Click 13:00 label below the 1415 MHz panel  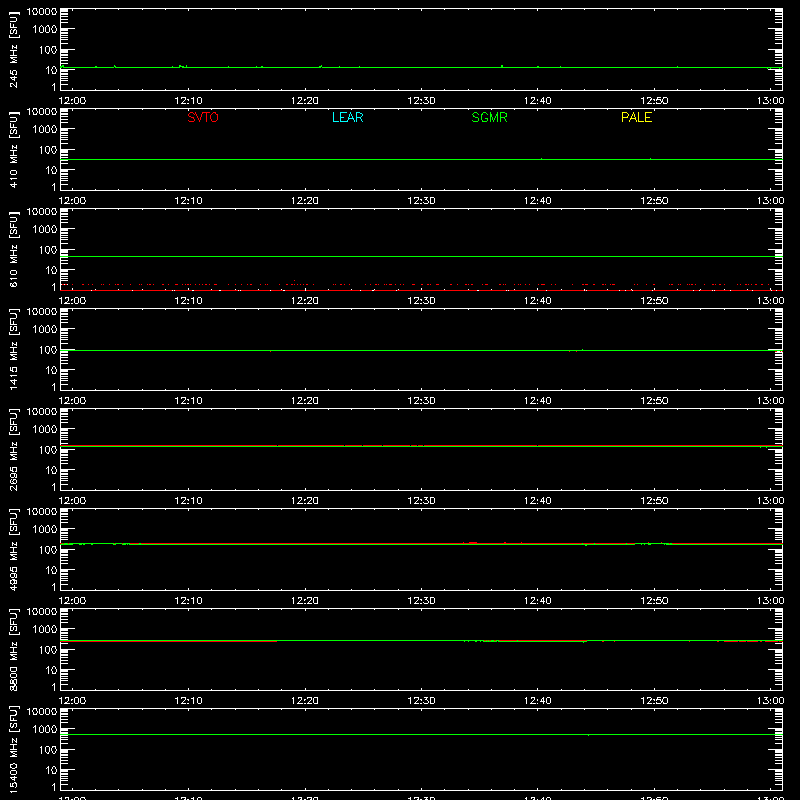(x=770, y=401)
